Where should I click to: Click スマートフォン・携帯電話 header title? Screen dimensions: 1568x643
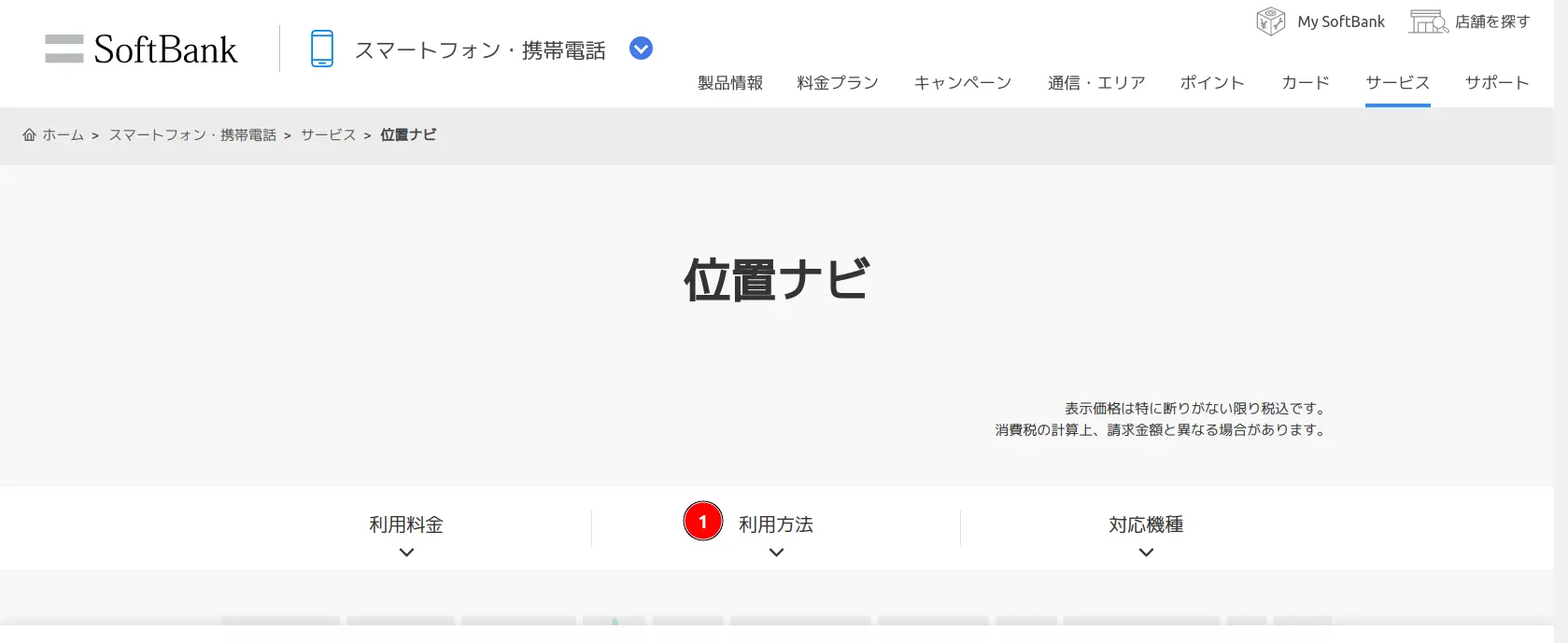tap(480, 50)
